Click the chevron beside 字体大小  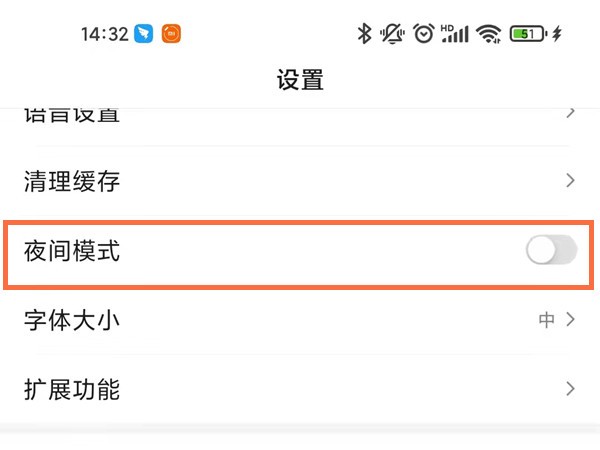click(x=571, y=320)
